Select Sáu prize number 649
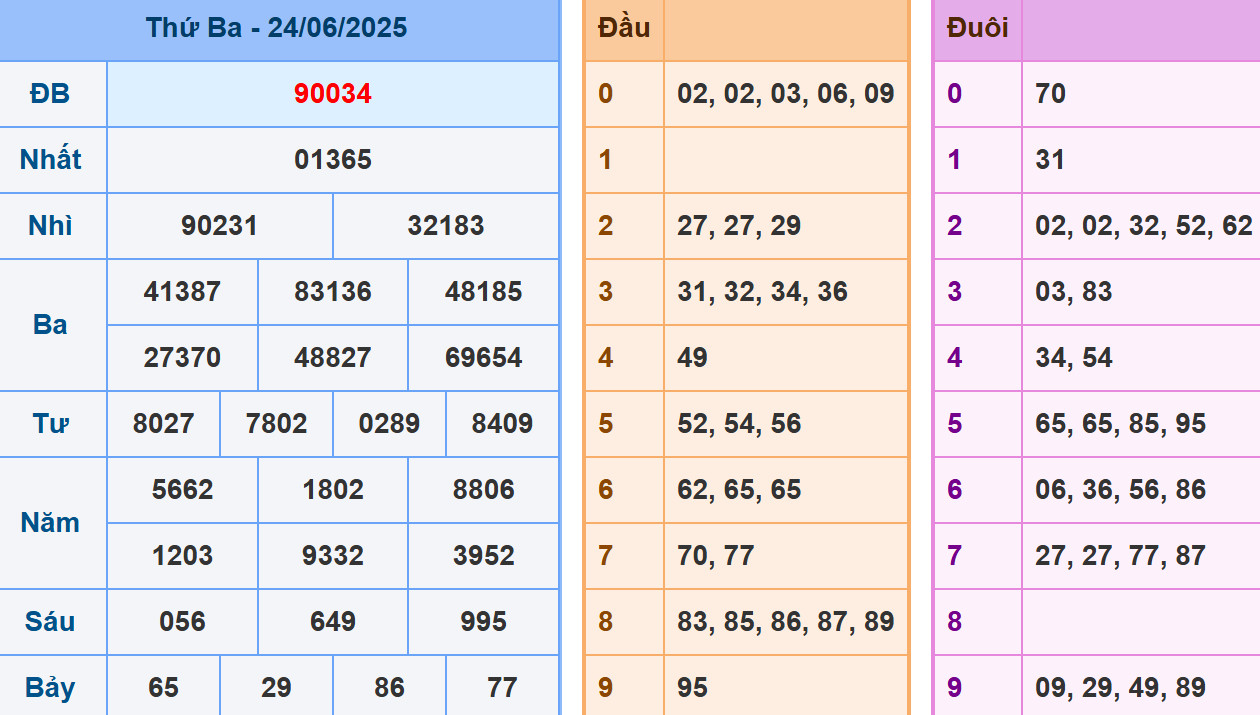 (333, 622)
